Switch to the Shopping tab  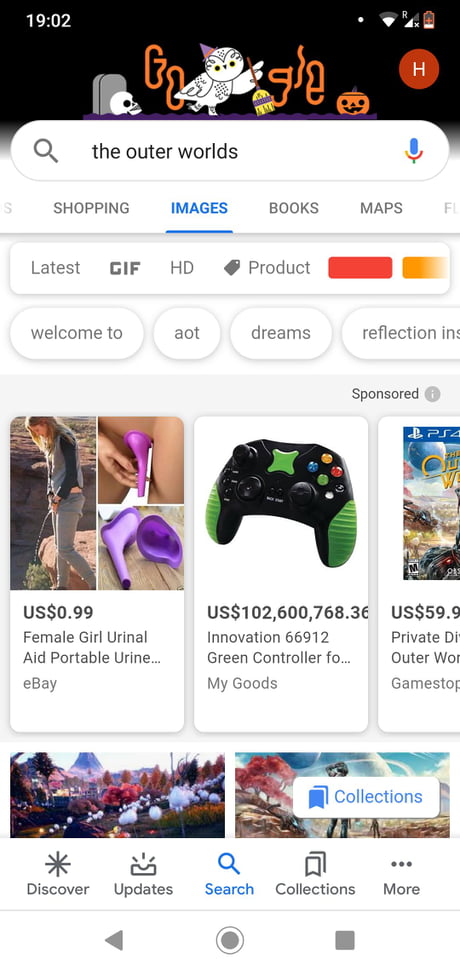point(91,208)
